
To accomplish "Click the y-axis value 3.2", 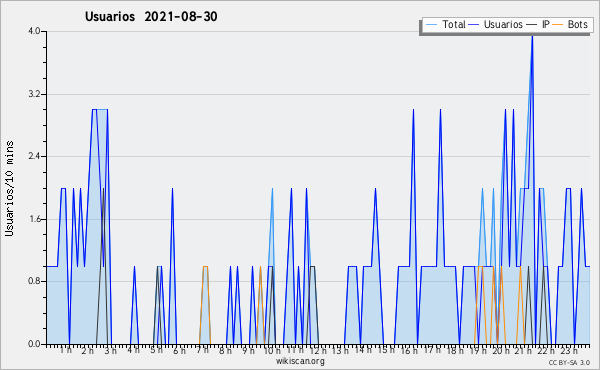I will coord(34,94).
